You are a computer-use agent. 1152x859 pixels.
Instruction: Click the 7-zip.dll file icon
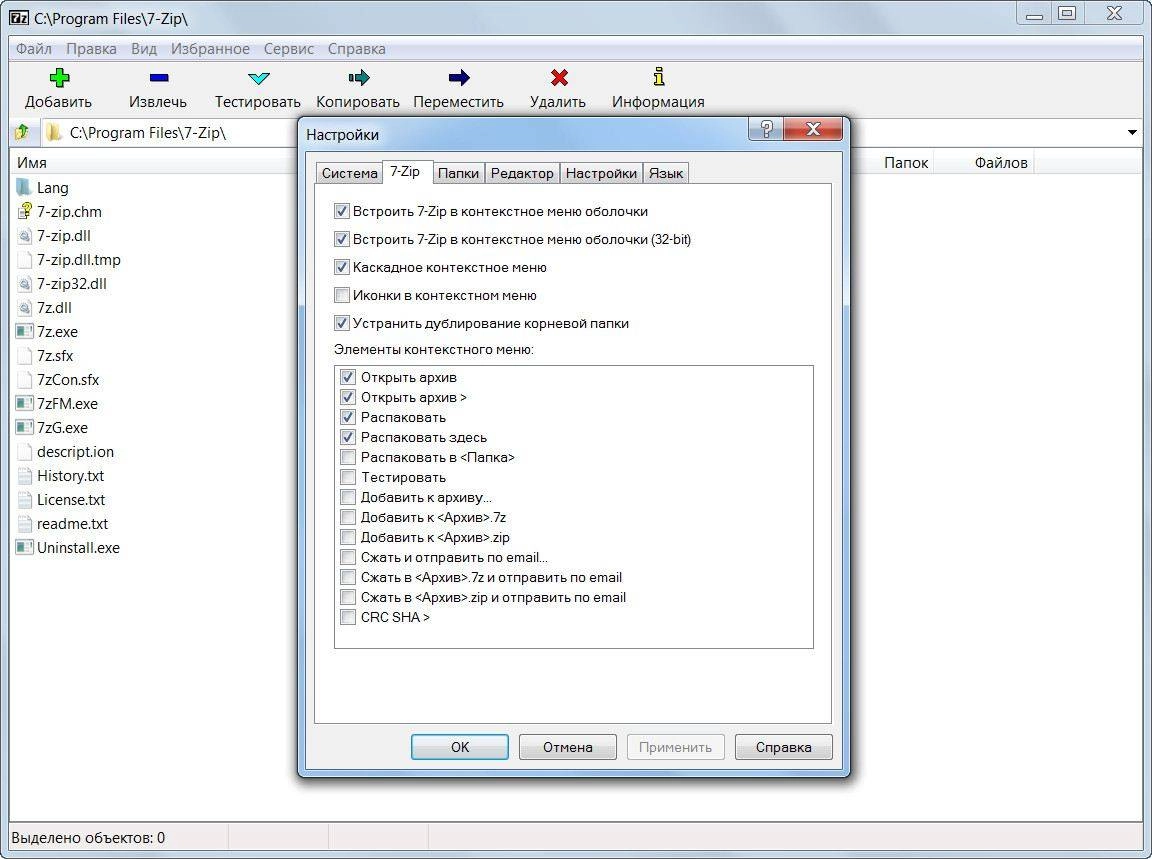tap(24, 236)
